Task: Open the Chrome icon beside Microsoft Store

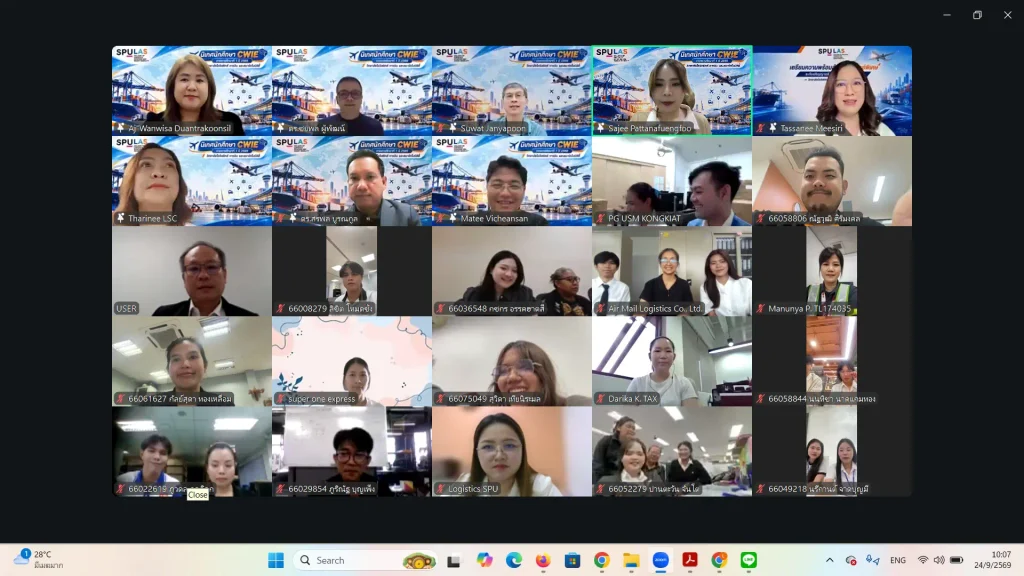Action: click(x=601, y=560)
